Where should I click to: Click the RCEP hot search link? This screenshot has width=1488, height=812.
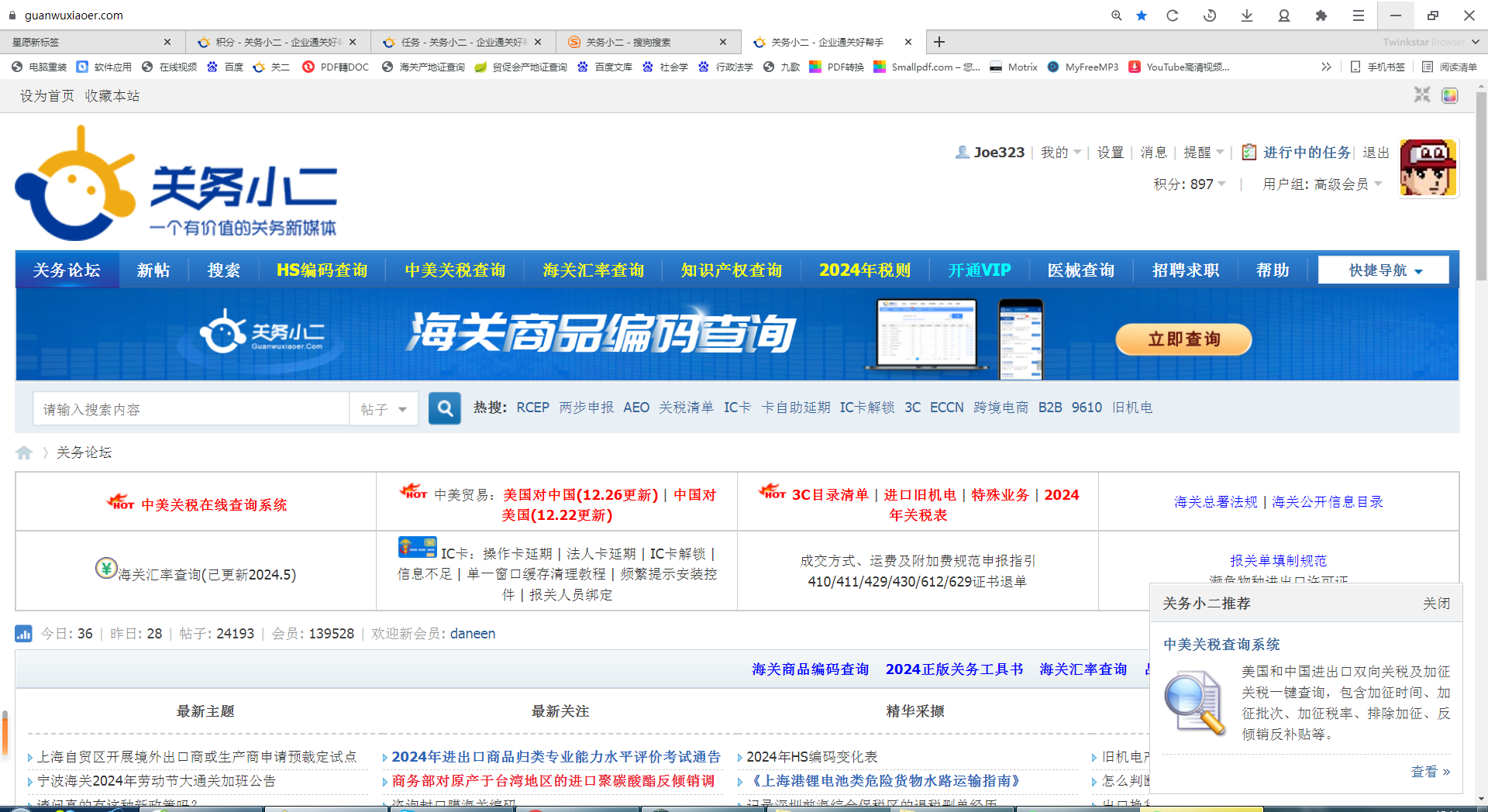point(532,408)
